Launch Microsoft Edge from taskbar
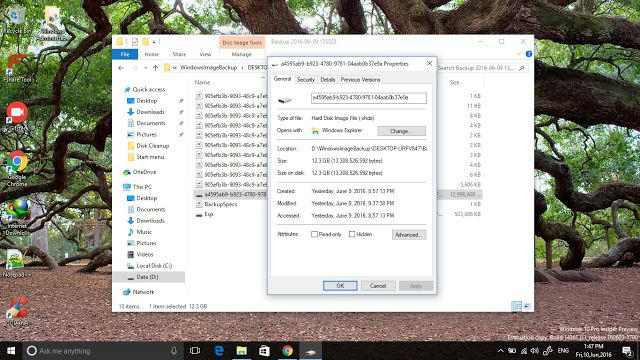This screenshot has height=360, width=640. [x=219, y=351]
